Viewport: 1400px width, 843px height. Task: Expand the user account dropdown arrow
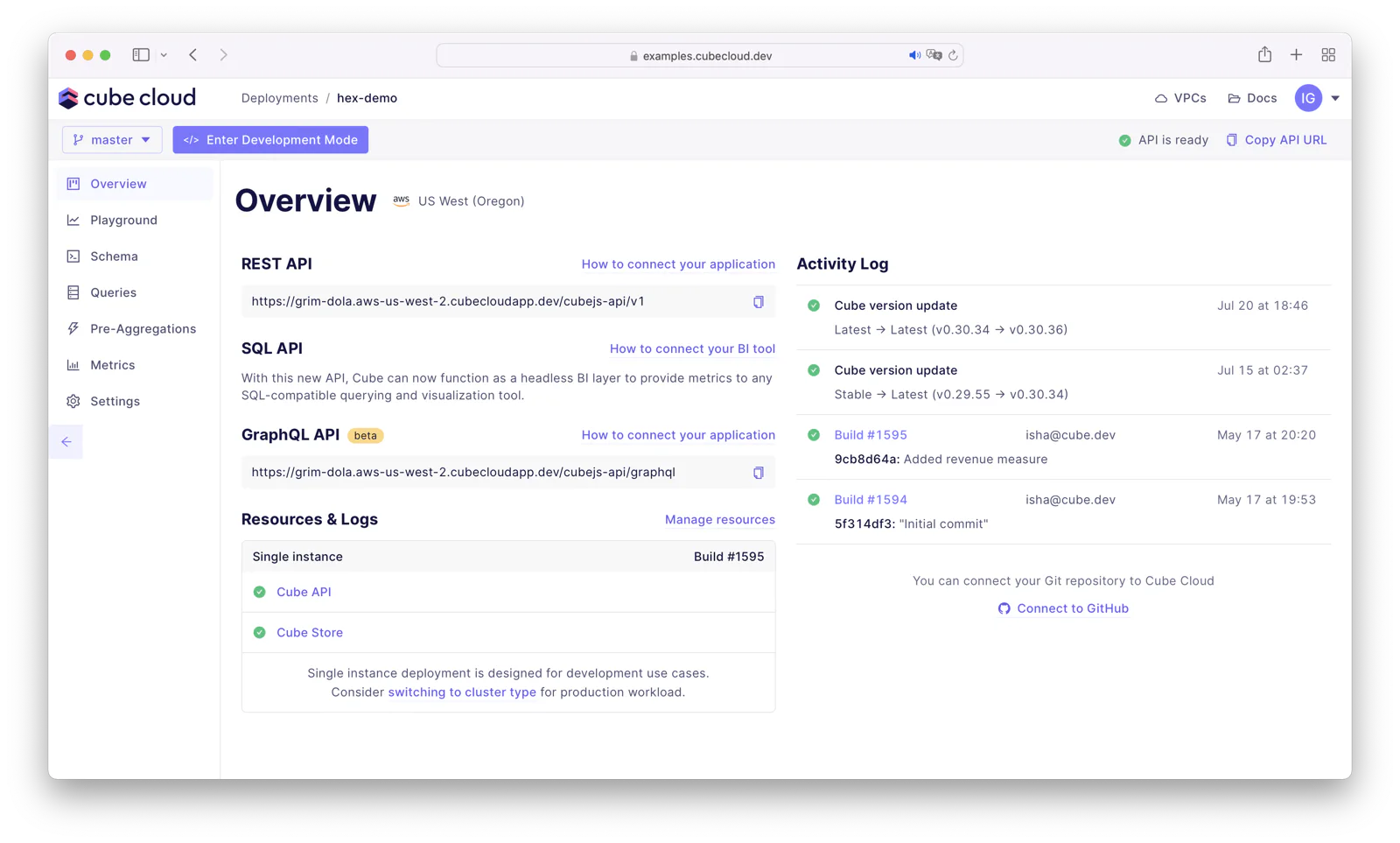1335,98
